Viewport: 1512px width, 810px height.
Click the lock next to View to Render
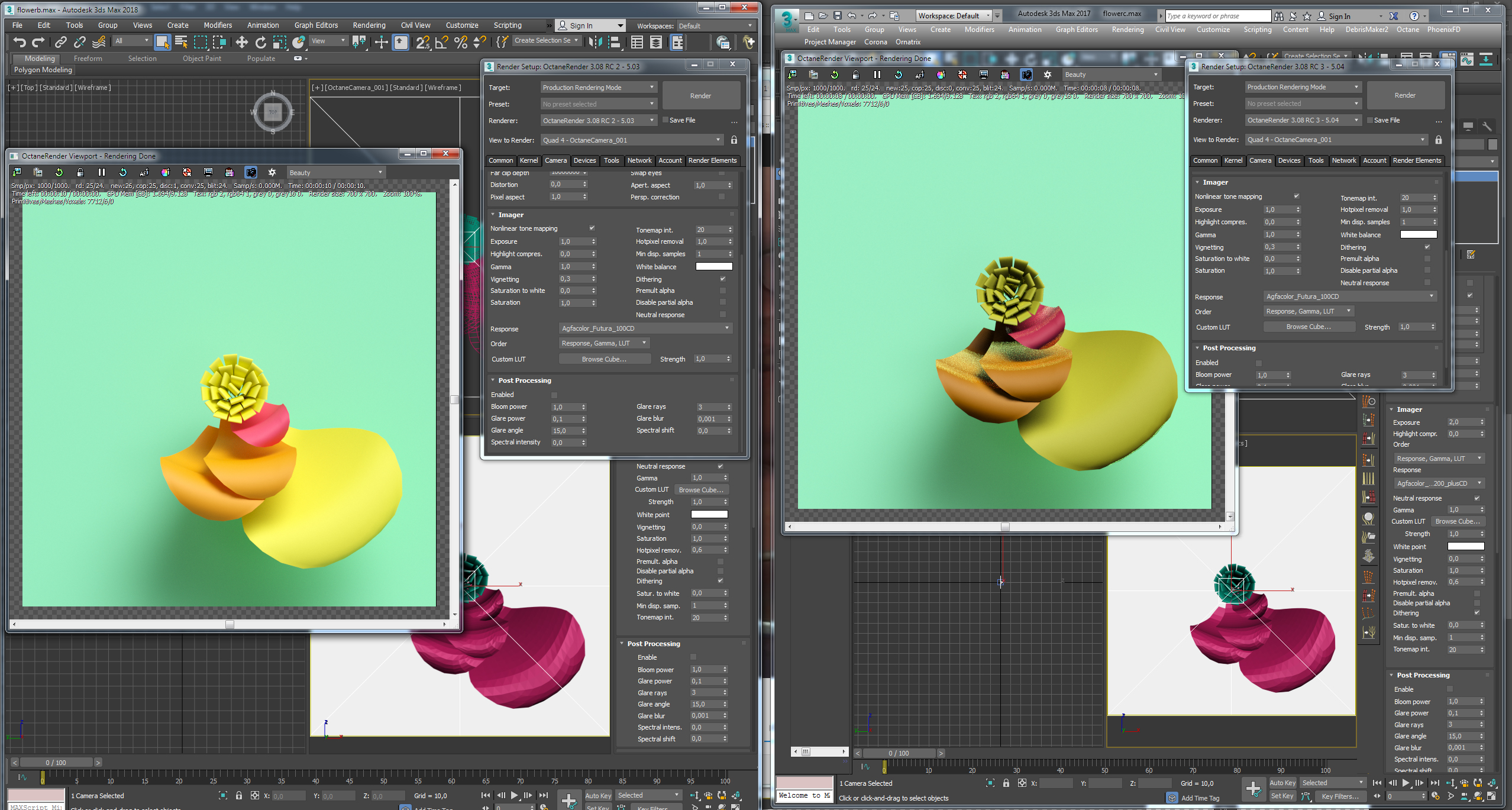click(x=734, y=140)
